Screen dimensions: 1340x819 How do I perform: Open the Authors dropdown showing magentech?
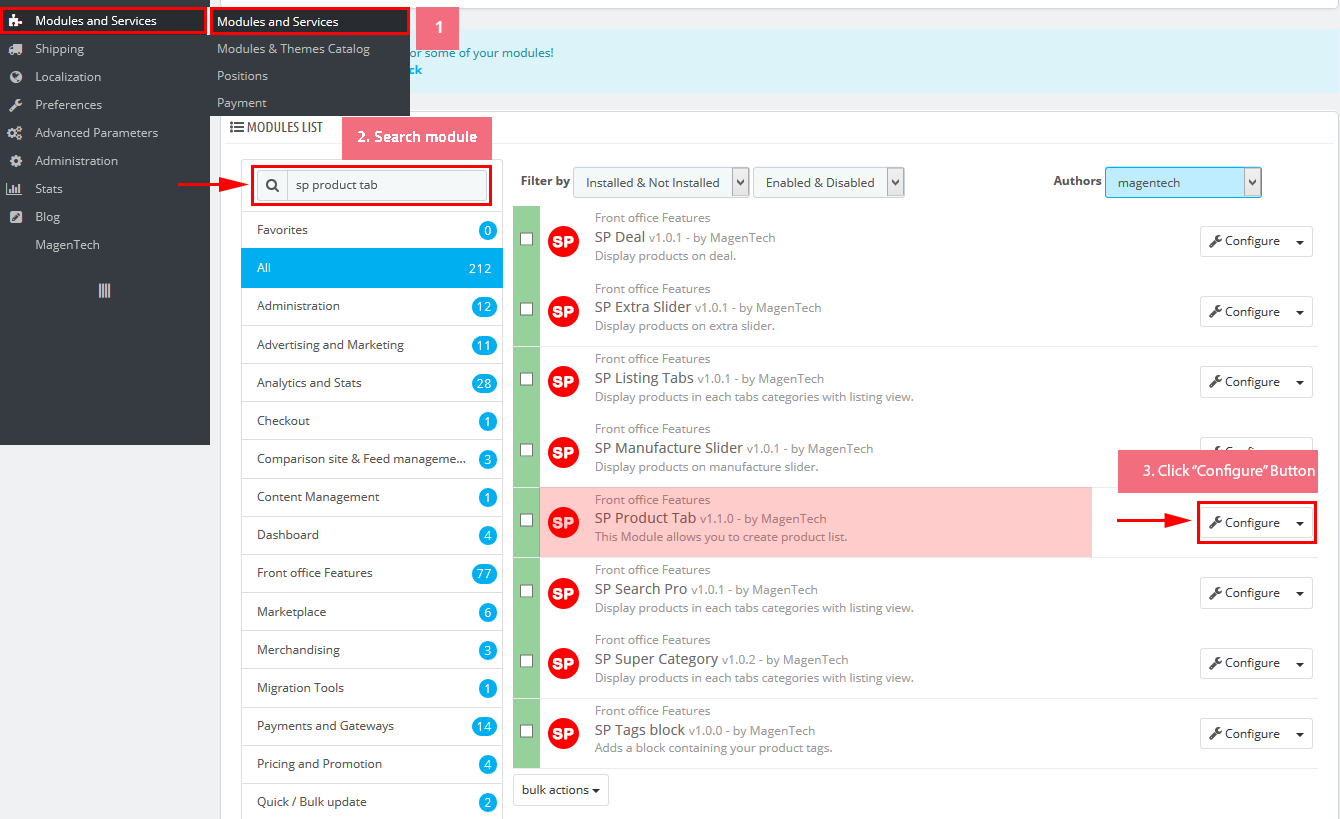[x=1183, y=182]
